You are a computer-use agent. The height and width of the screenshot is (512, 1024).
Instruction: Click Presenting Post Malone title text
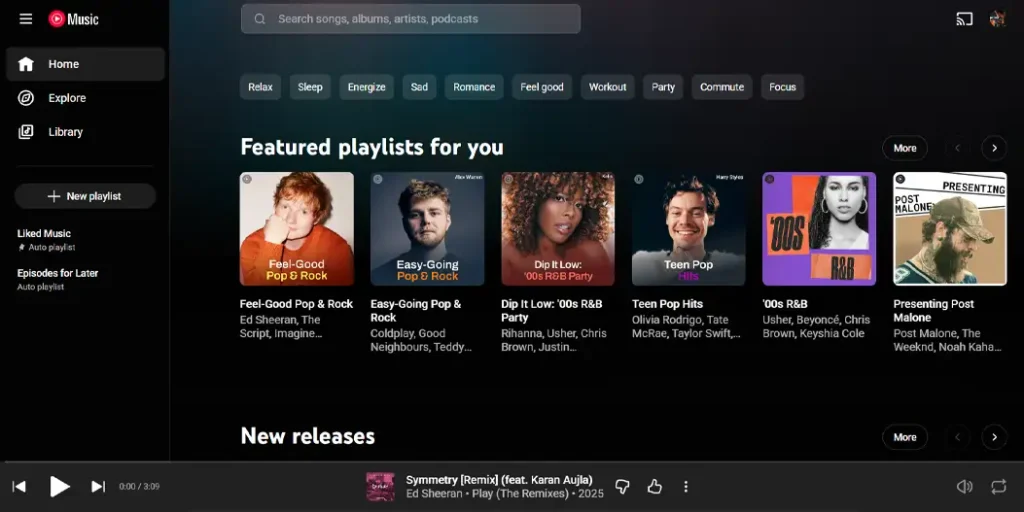(933, 311)
